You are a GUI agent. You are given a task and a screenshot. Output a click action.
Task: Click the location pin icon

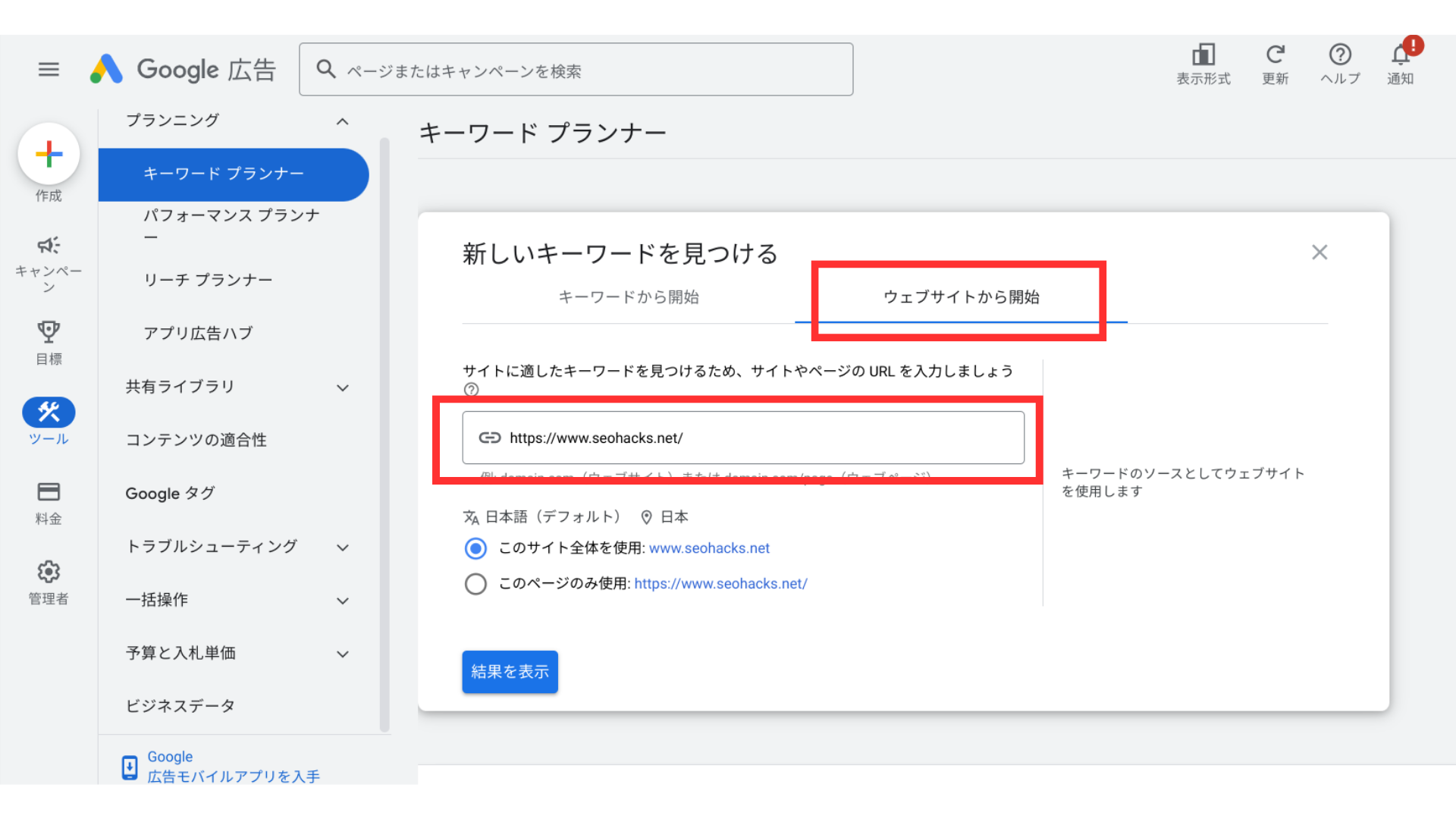[647, 517]
